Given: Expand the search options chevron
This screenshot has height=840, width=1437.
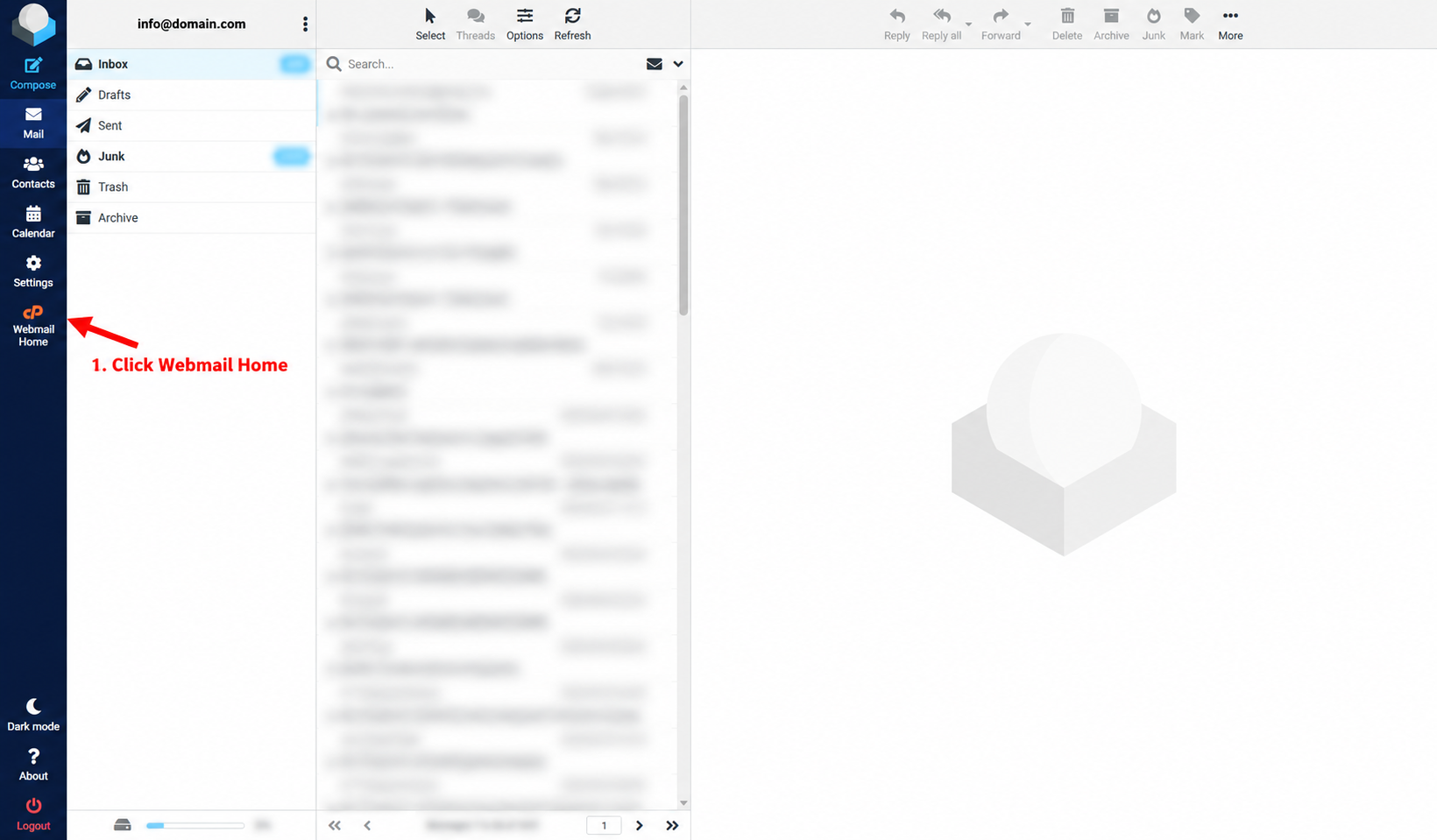Looking at the screenshot, I should 678,64.
